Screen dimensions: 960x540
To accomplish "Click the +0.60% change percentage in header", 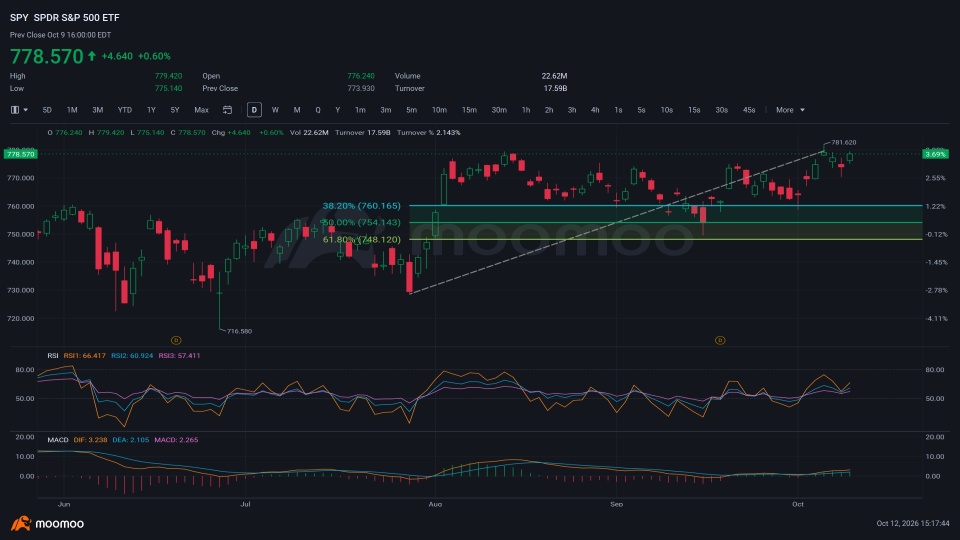I will click(x=154, y=56).
